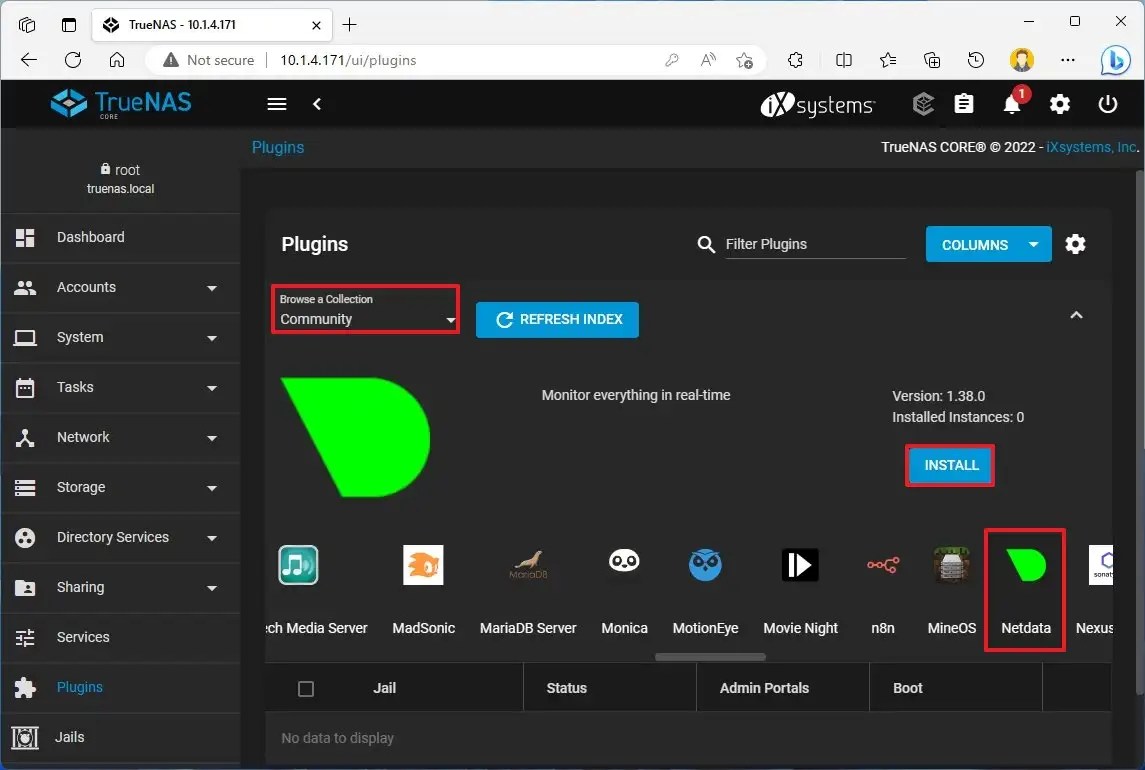Open the MadSonic plugin icon
1145x770 pixels.
coord(423,565)
